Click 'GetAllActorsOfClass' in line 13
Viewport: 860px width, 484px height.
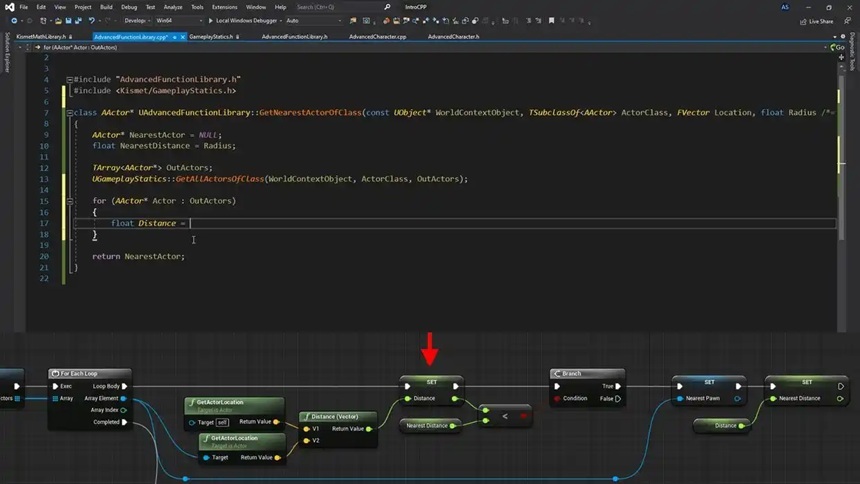(x=219, y=179)
